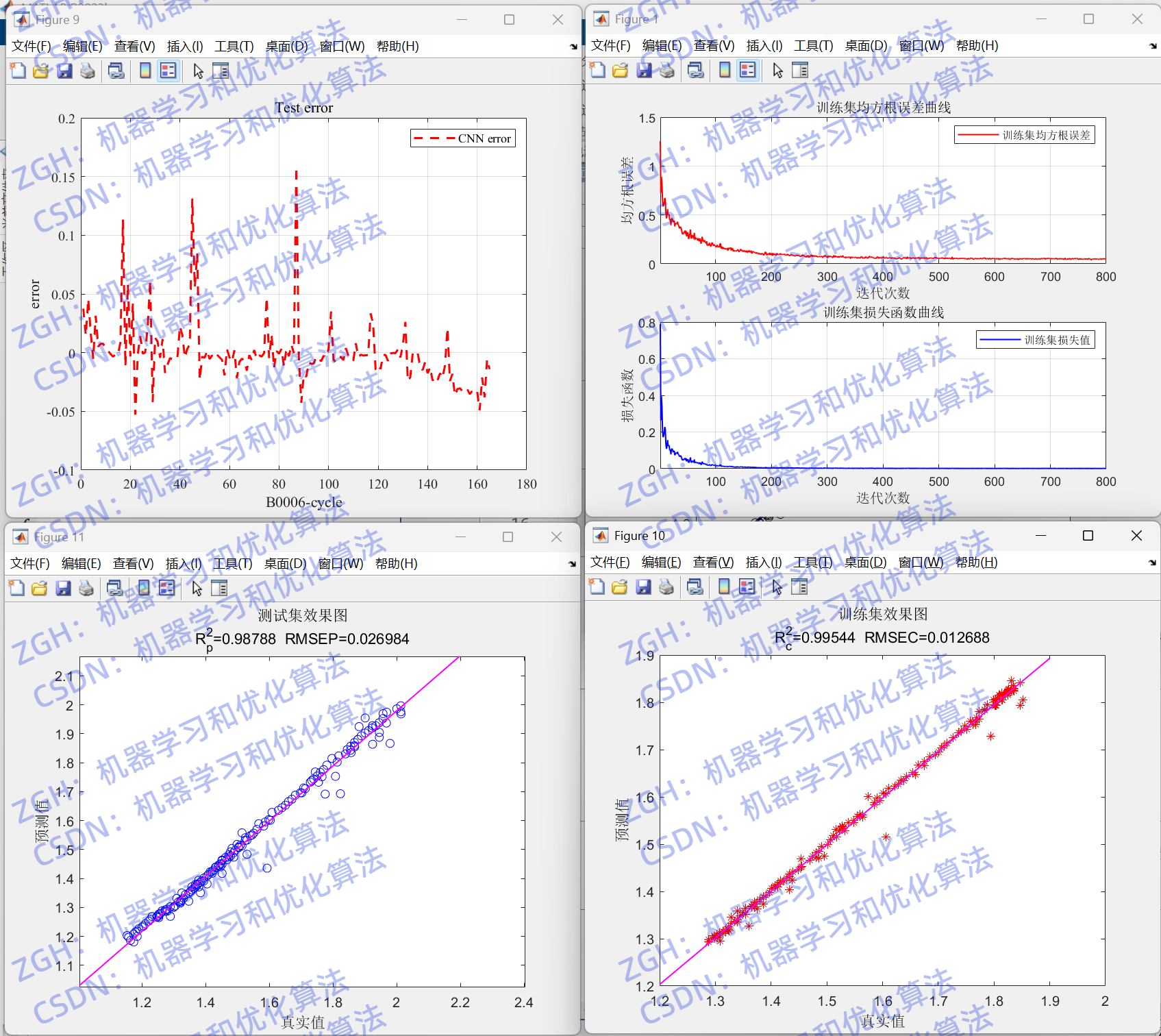Click Link Plot icon in Figure 1
This screenshot has height=1036, width=1161.
(x=696, y=70)
